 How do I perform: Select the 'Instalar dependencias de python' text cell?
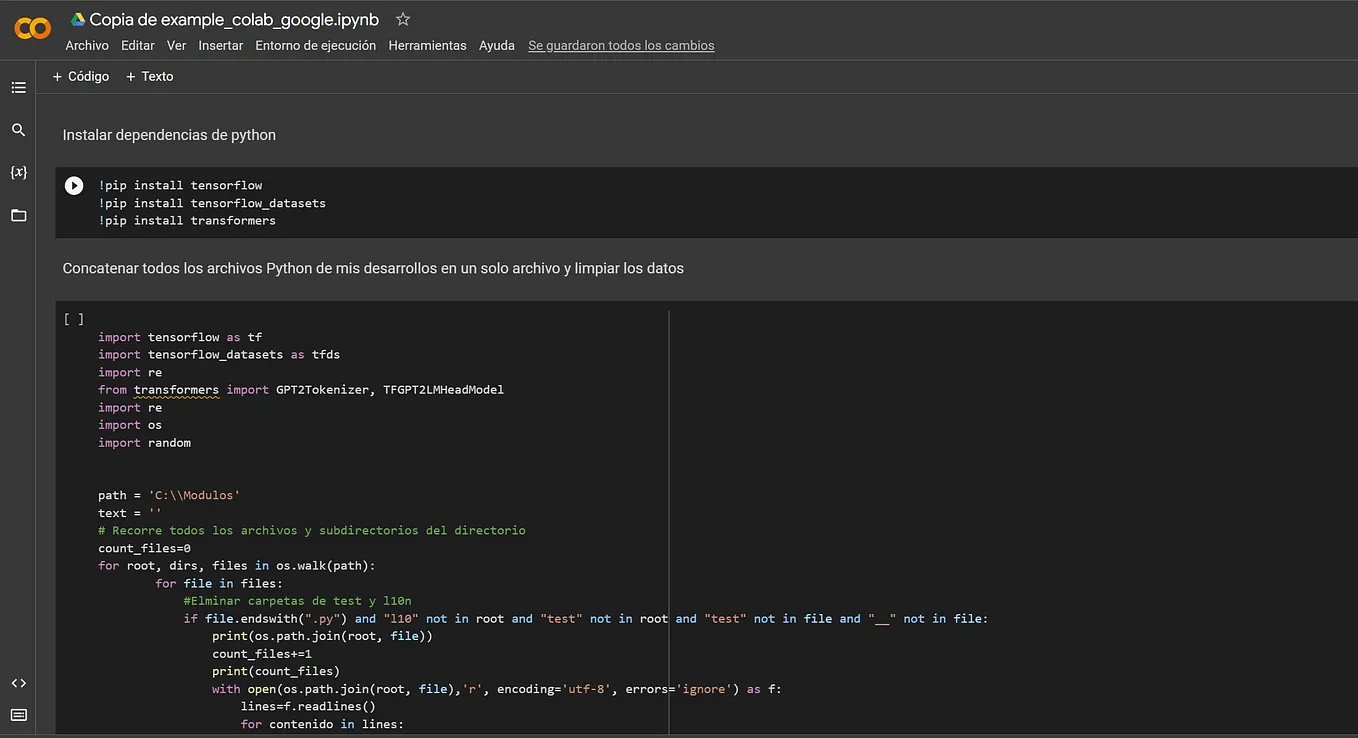click(x=169, y=135)
